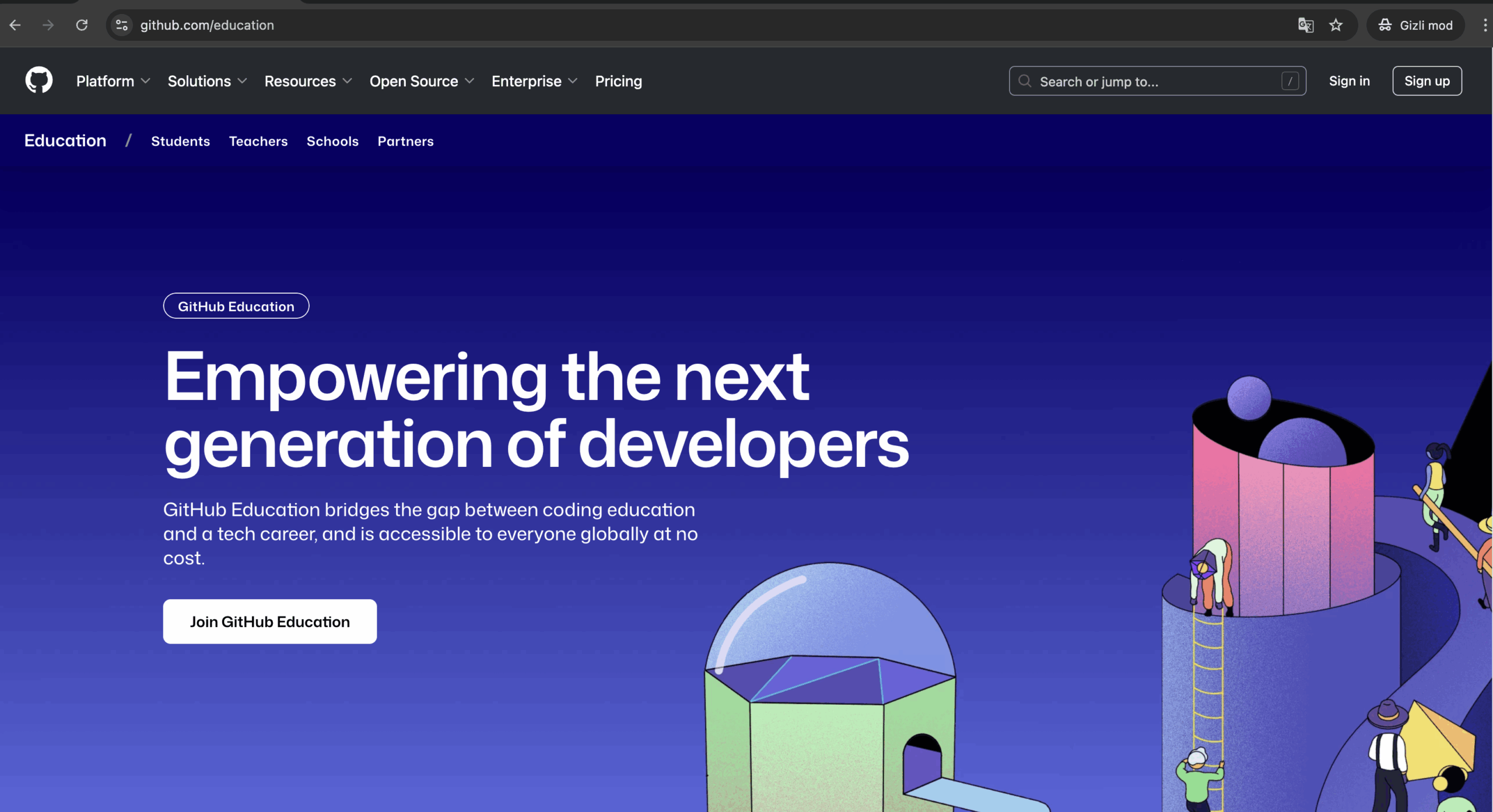Select the Teachers nav item
1493x812 pixels.
[x=258, y=141]
